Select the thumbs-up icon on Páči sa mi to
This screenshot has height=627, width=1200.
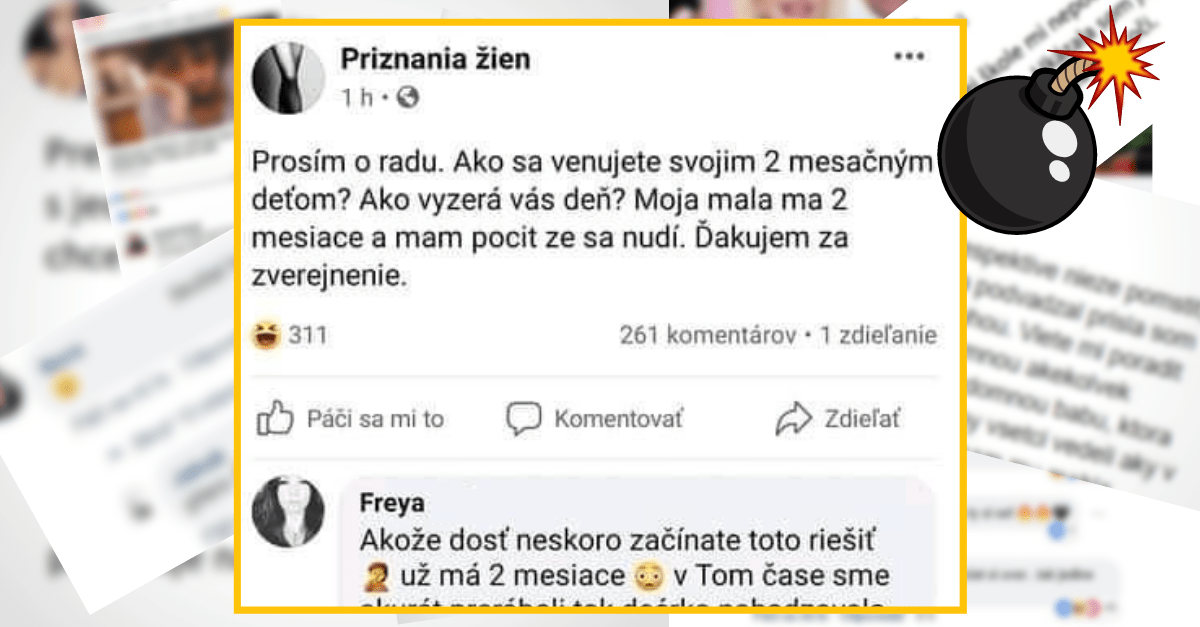pos(278,419)
